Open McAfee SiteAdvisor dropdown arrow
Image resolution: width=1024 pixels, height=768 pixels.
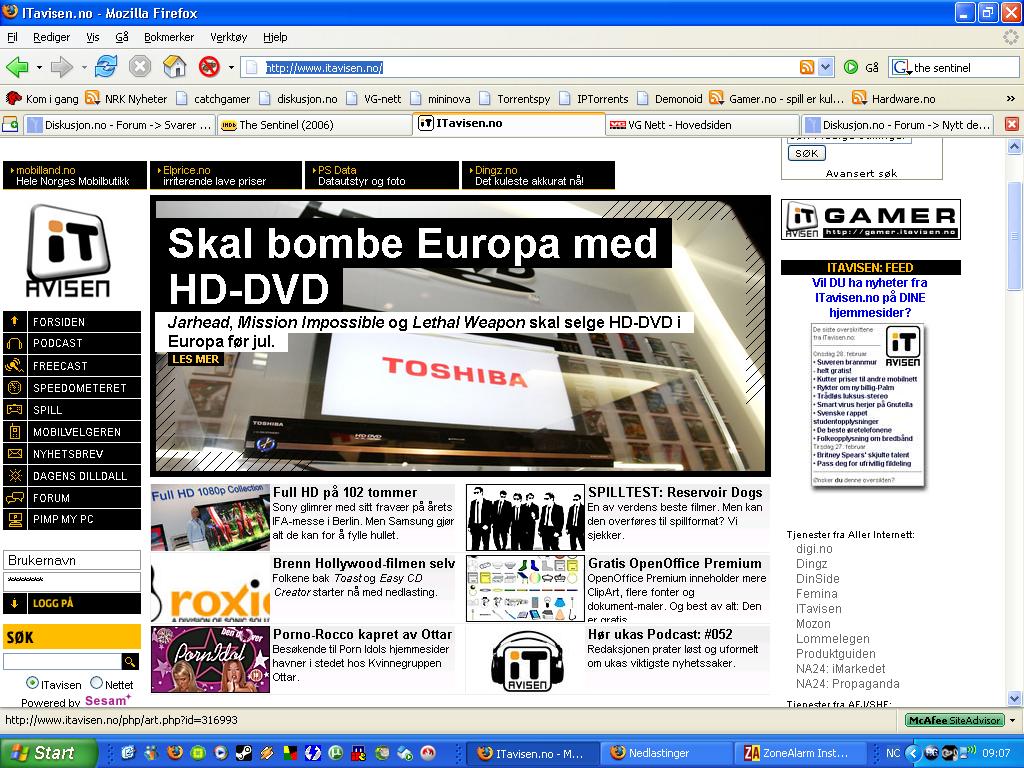tap(1013, 720)
